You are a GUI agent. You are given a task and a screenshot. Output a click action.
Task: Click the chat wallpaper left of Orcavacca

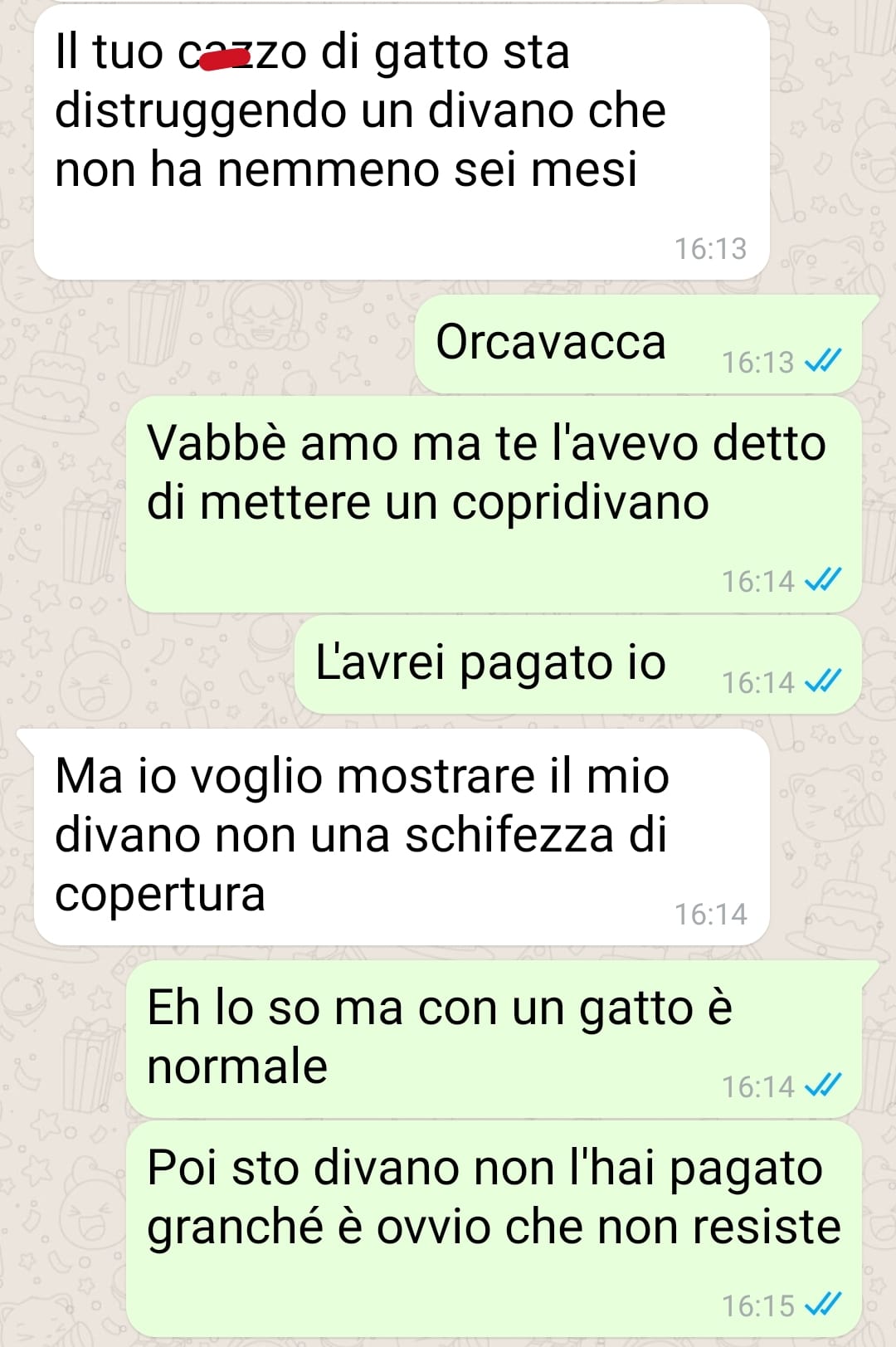pos(207,344)
